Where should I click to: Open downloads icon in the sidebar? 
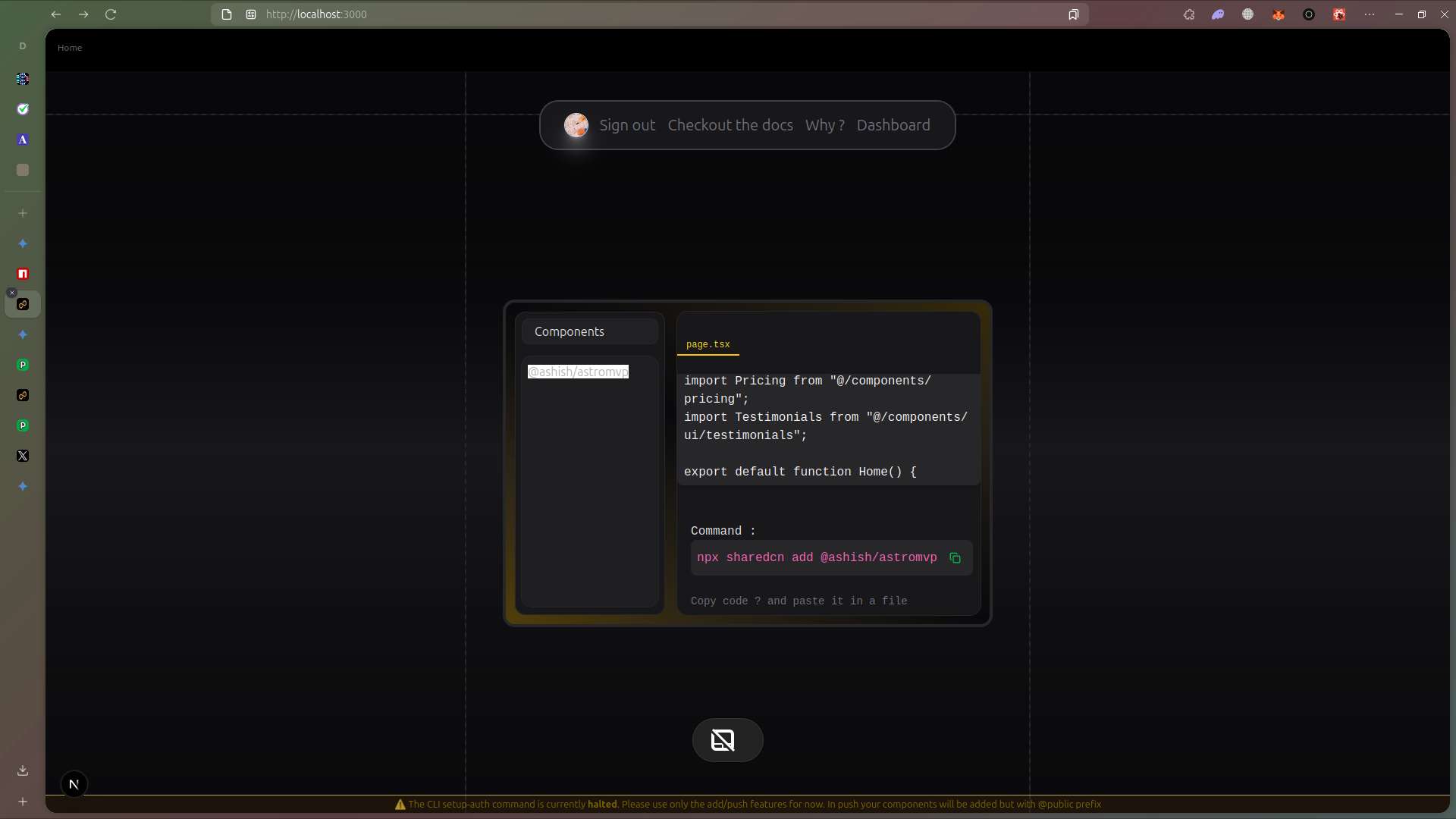click(23, 770)
